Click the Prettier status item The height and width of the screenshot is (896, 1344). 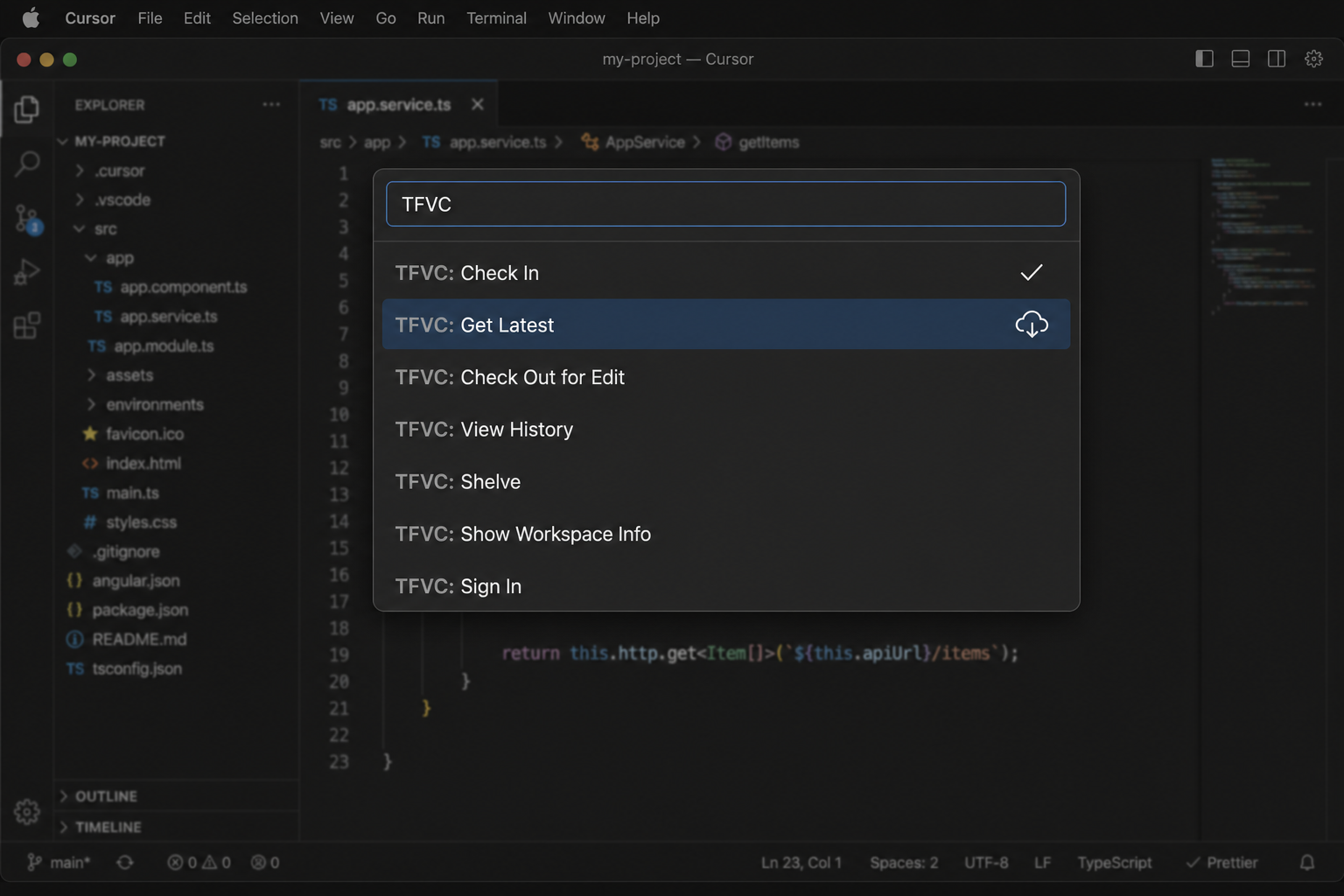pos(1221,862)
